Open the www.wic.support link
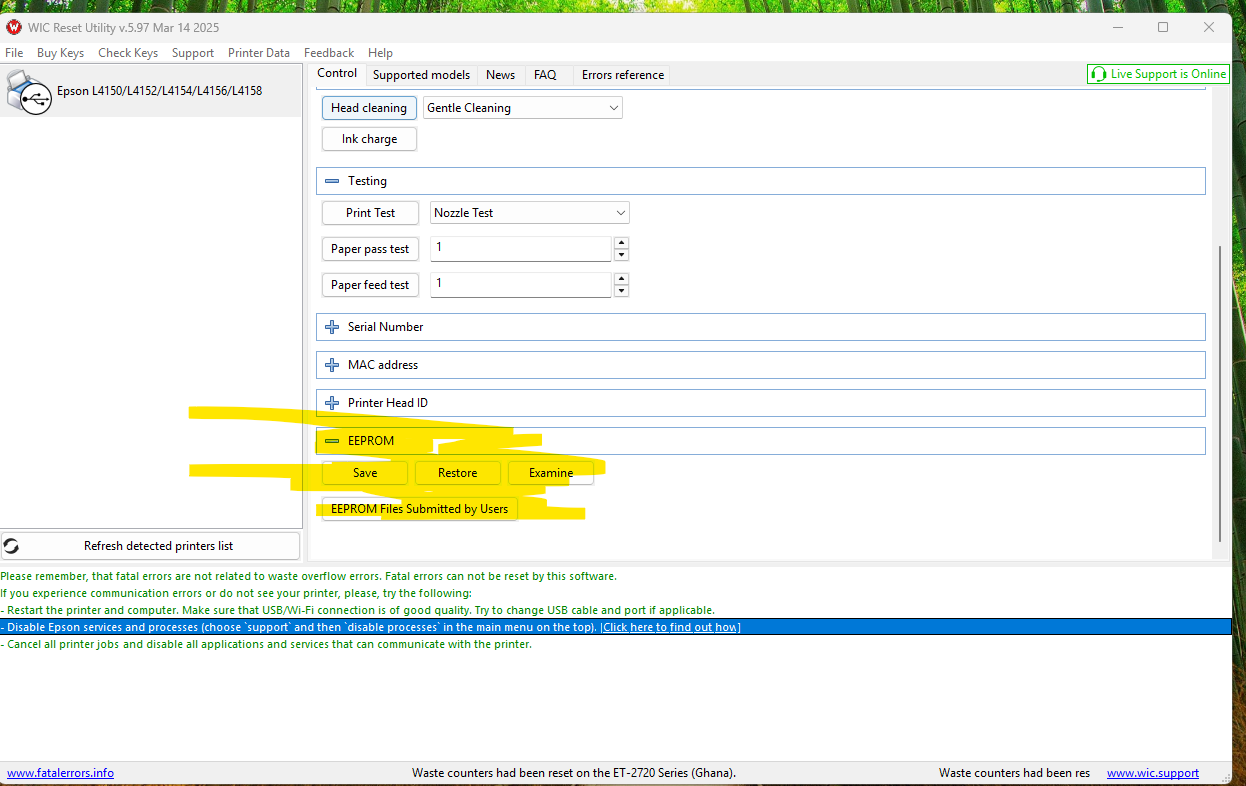 click(x=1153, y=773)
